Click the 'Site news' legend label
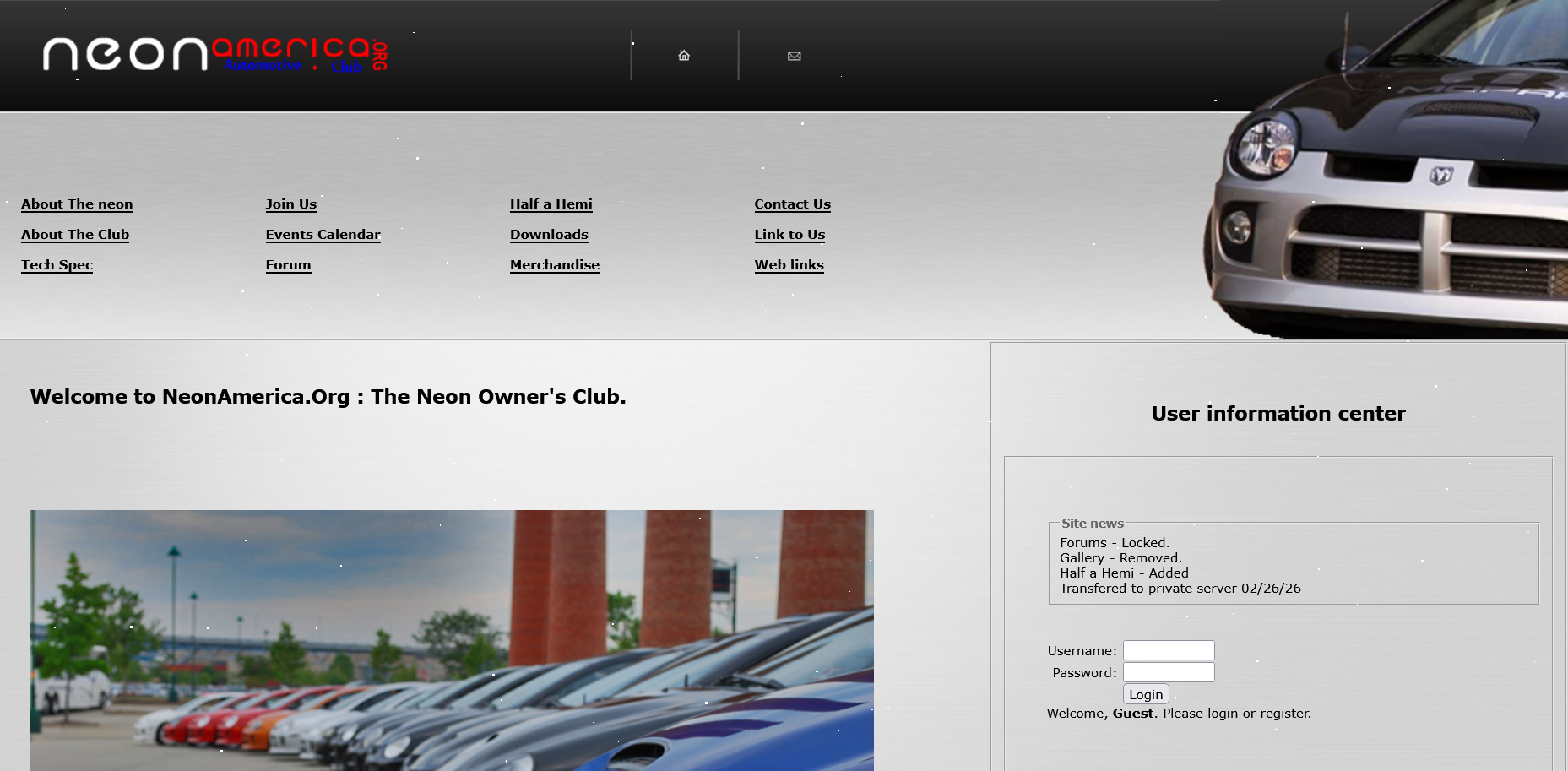The width and height of the screenshot is (1568, 771). [1093, 524]
